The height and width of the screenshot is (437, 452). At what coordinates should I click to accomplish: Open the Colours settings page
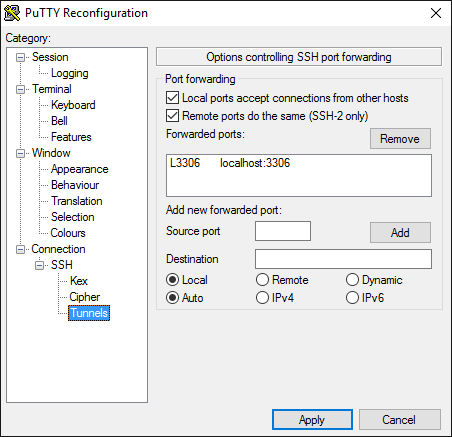click(x=68, y=233)
